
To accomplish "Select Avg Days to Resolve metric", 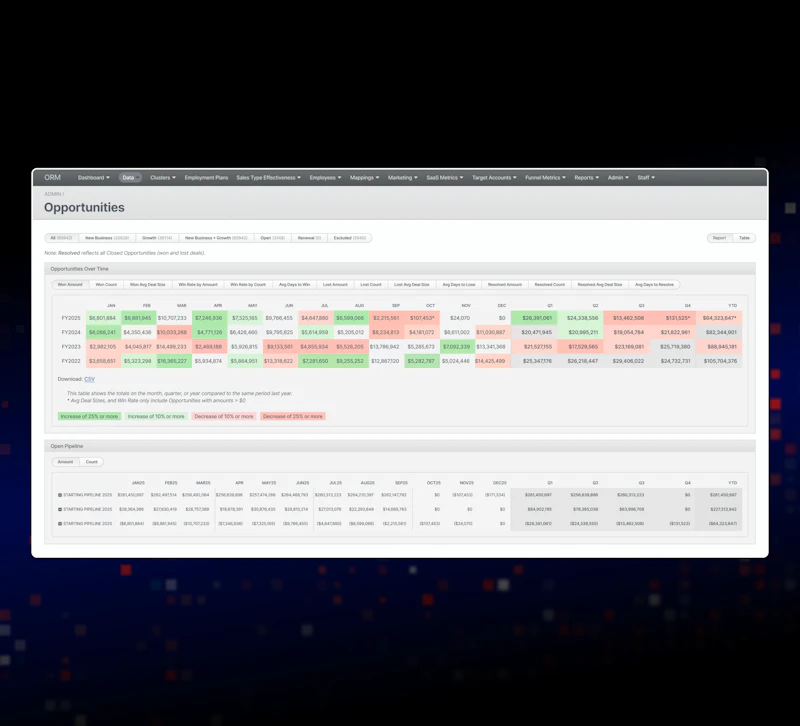I will (x=654, y=285).
